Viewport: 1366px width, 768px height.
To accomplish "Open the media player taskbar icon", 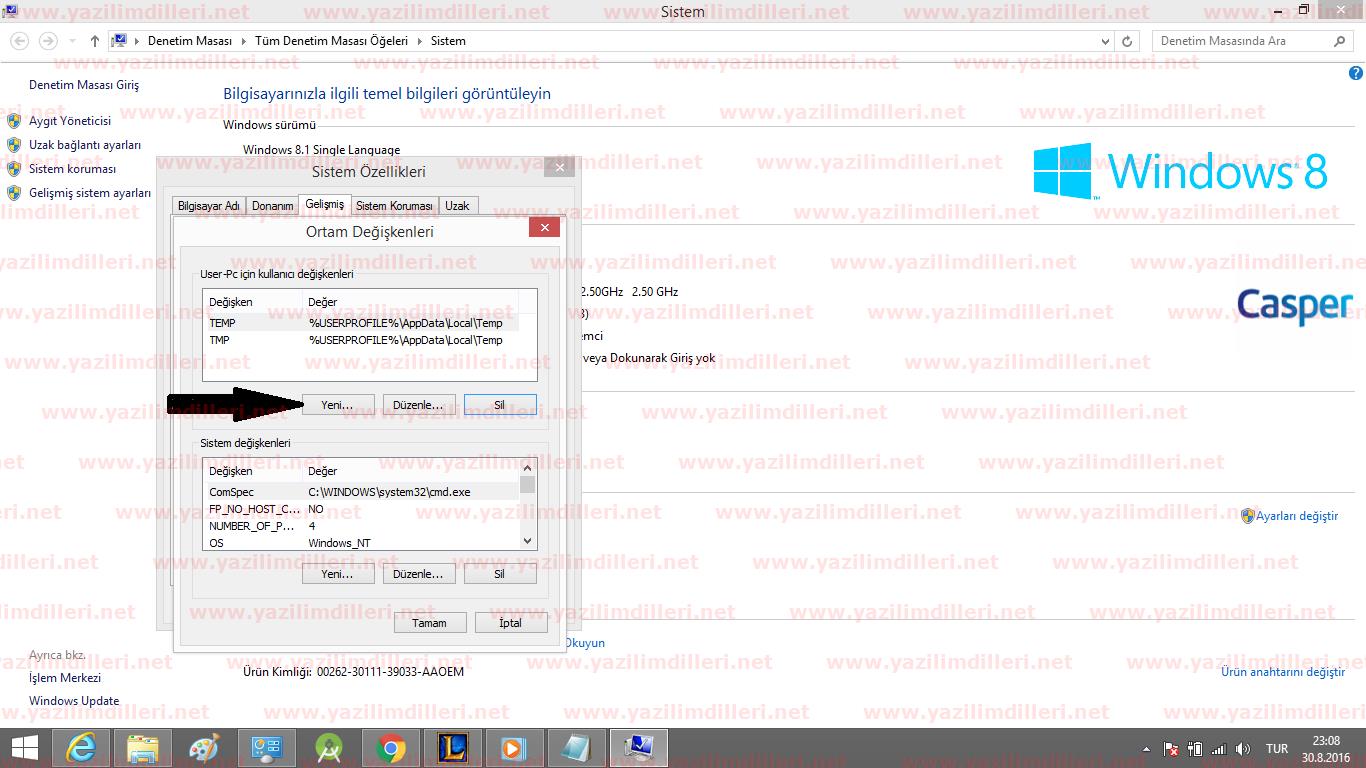I will click(x=513, y=748).
